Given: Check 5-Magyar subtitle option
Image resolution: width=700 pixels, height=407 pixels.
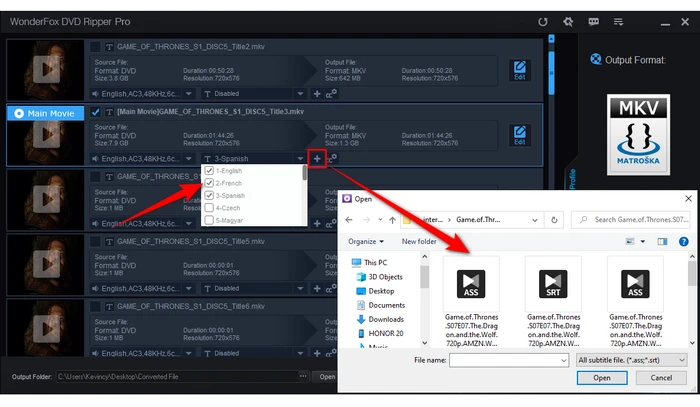Looking at the screenshot, I should [209, 220].
